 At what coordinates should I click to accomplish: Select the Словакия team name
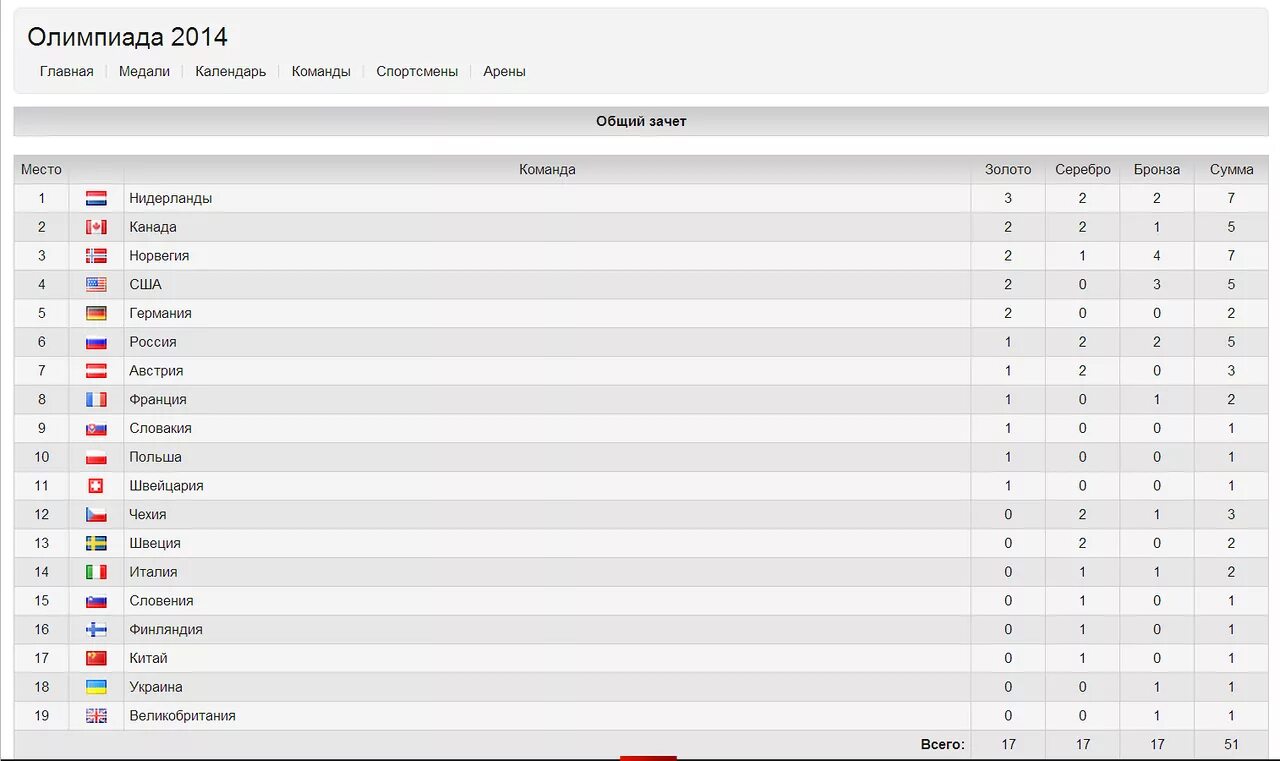tap(160, 428)
